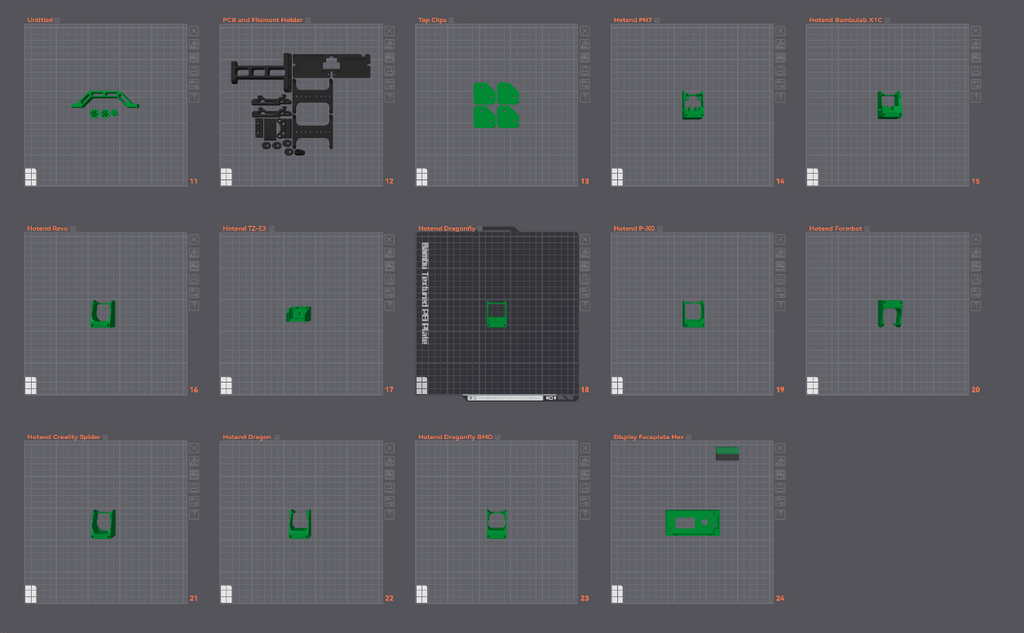The width and height of the screenshot is (1024, 633).
Task: Select the green clips on Top Clips plate
Action: [x=496, y=105]
